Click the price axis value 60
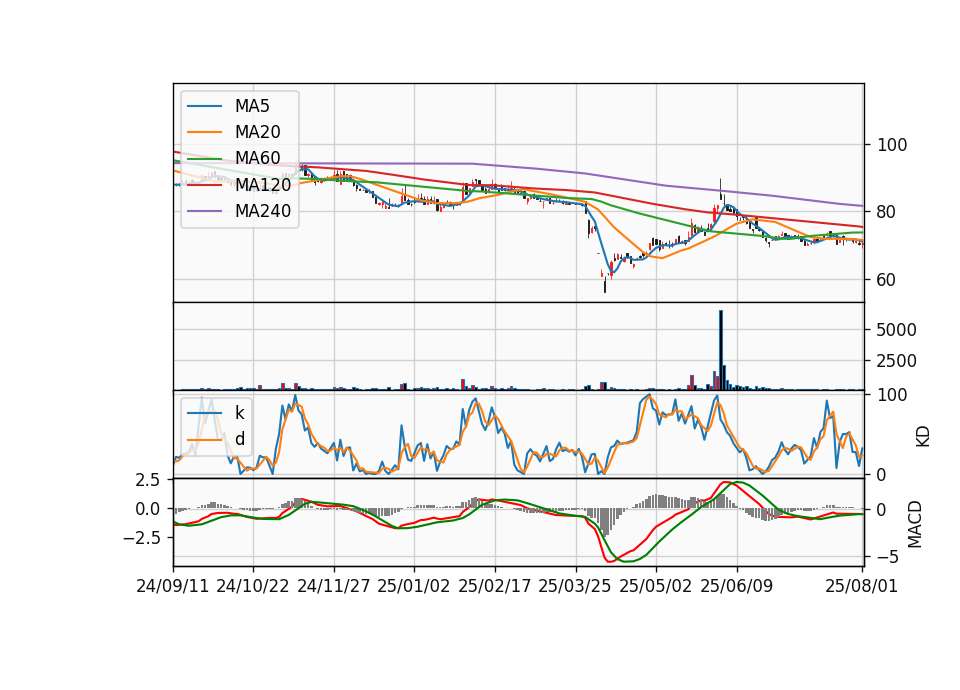The width and height of the screenshot is (960, 690). [887, 280]
